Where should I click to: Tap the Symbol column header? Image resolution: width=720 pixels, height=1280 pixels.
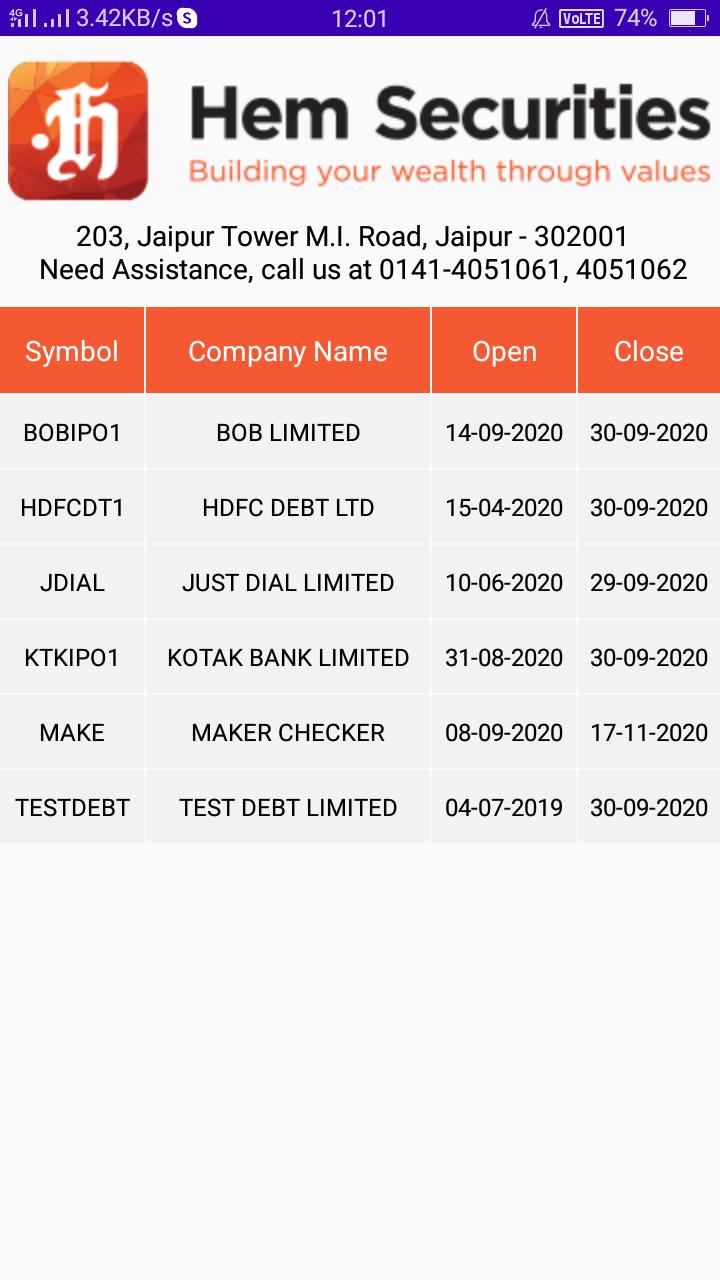coord(72,351)
